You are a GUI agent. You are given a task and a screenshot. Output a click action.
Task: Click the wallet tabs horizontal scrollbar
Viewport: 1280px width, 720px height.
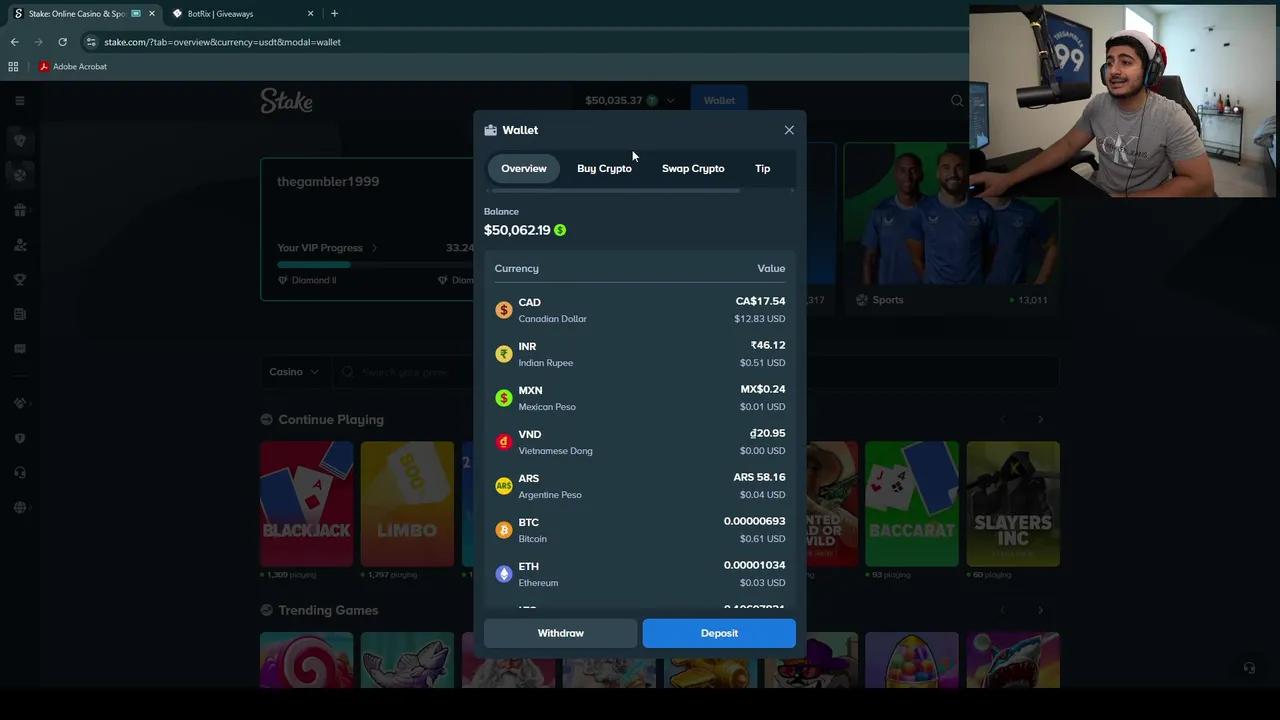pyautogui.click(x=614, y=190)
